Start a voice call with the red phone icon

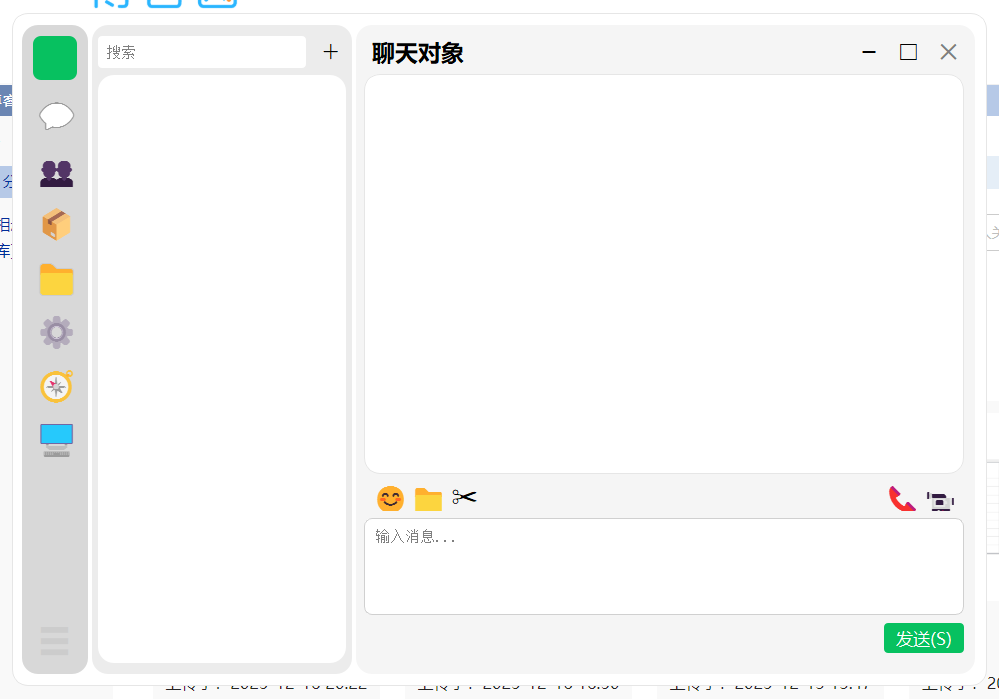[x=901, y=499]
